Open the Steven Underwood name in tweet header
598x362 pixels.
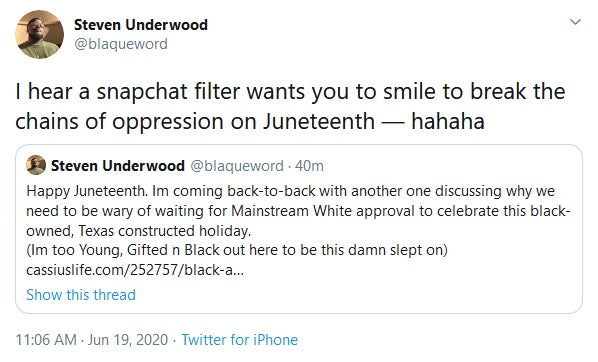[x=141, y=25]
